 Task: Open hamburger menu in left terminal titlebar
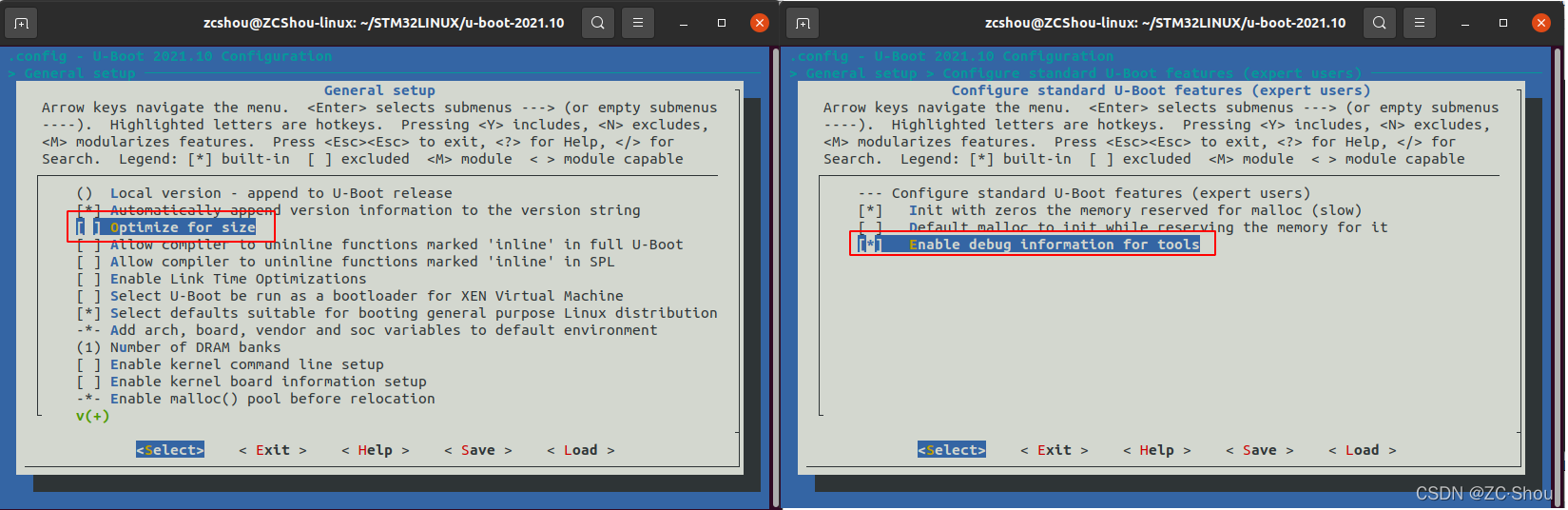tap(638, 23)
